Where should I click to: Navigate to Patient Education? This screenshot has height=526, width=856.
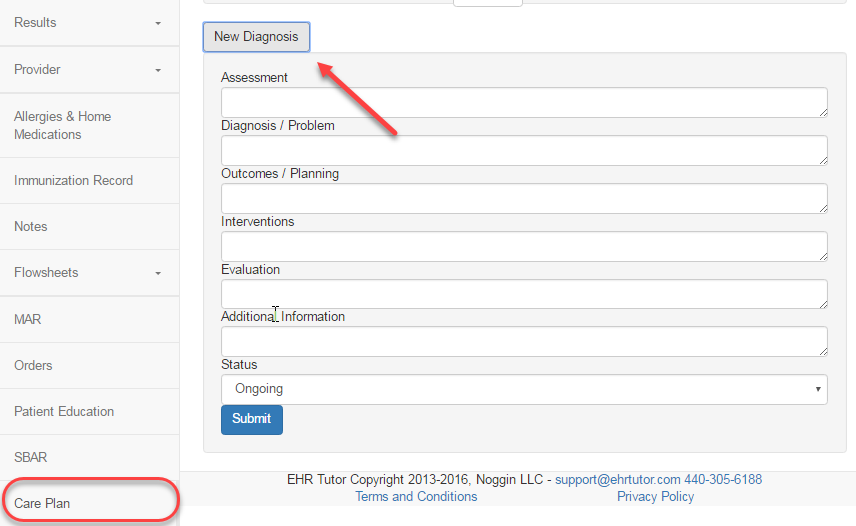click(64, 412)
